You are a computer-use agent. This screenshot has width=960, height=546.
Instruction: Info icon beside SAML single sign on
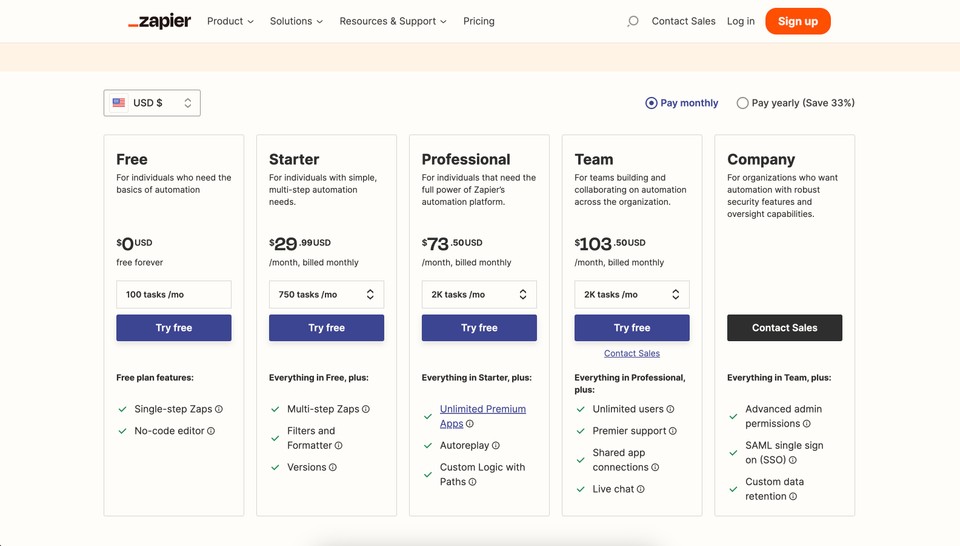coord(792,460)
